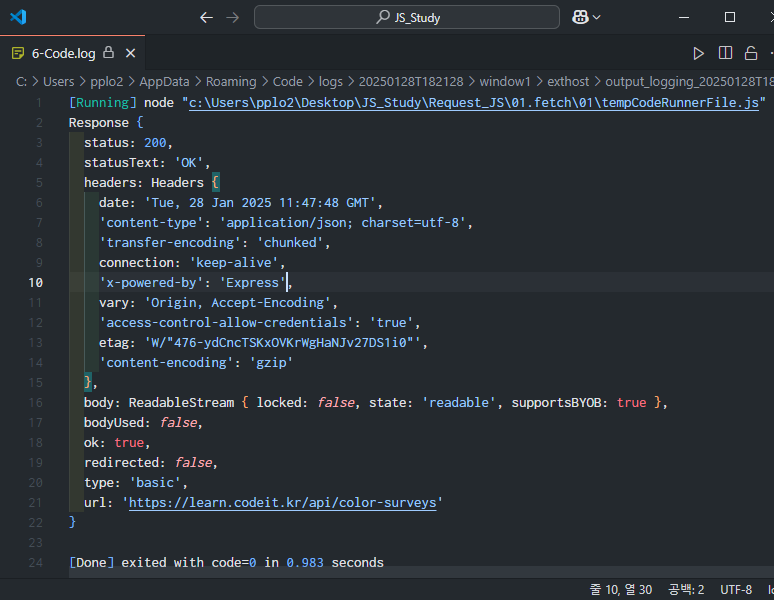Open breadcrumb root C:
Viewport: 774px width, 600px height.
tap(21, 81)
